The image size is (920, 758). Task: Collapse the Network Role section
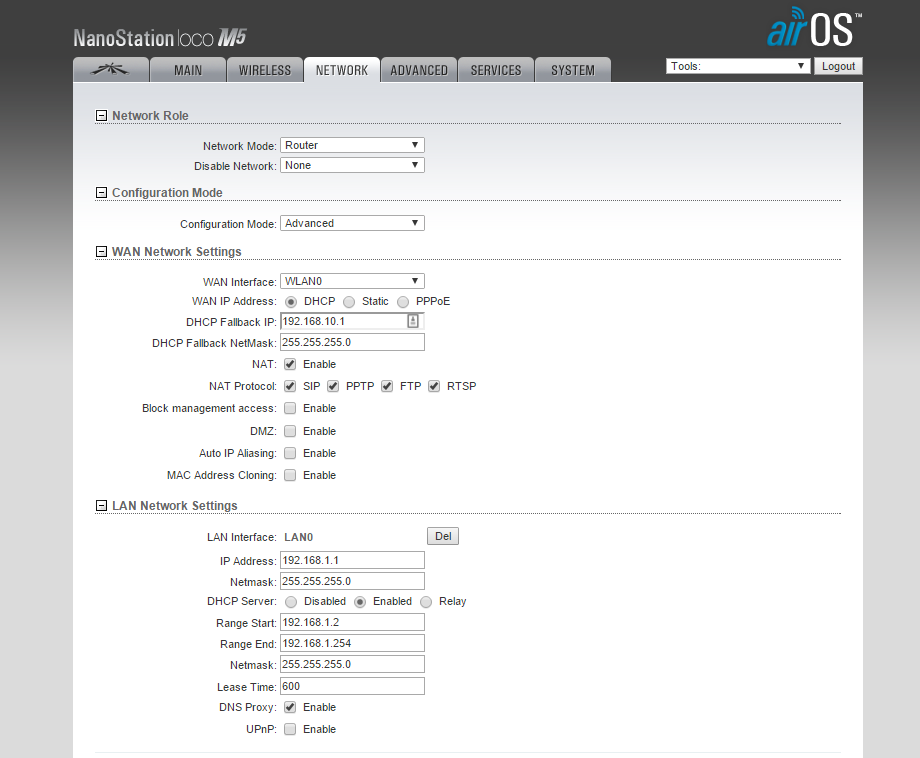[x=101, y=116]
